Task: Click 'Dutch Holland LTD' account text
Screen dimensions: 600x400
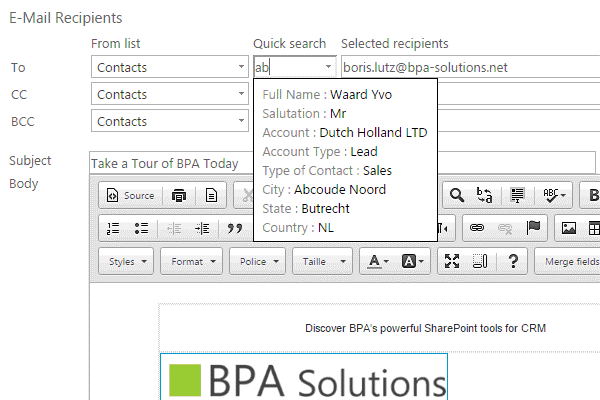Action: pyautogui.click(x=373, y=132)
